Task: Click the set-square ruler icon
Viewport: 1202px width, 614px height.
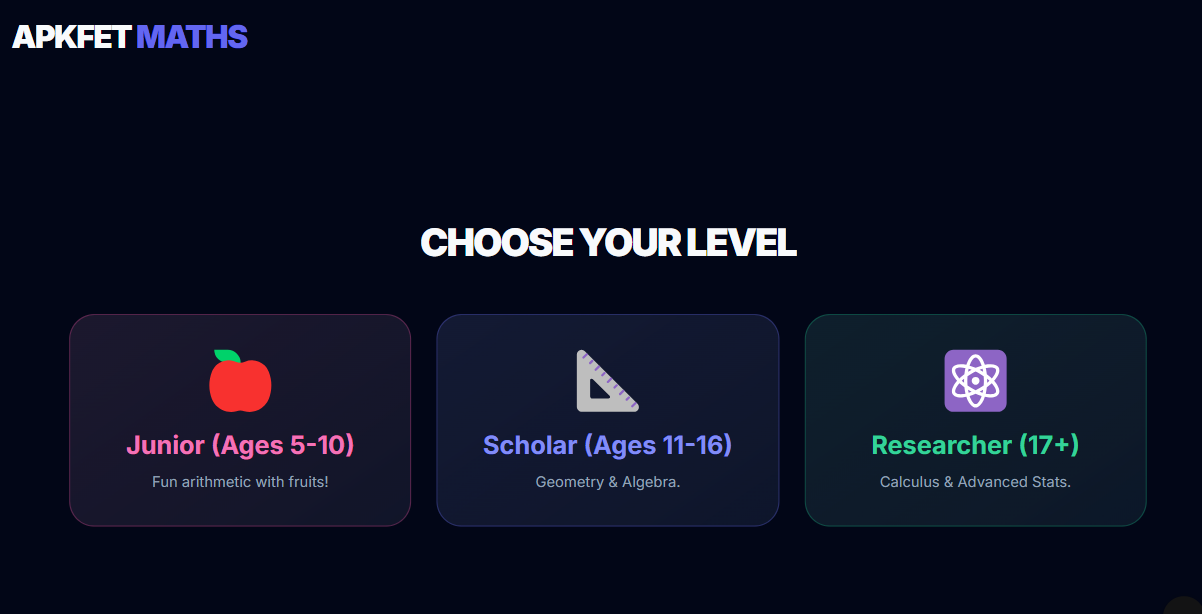Action: (x=607, y=381)
